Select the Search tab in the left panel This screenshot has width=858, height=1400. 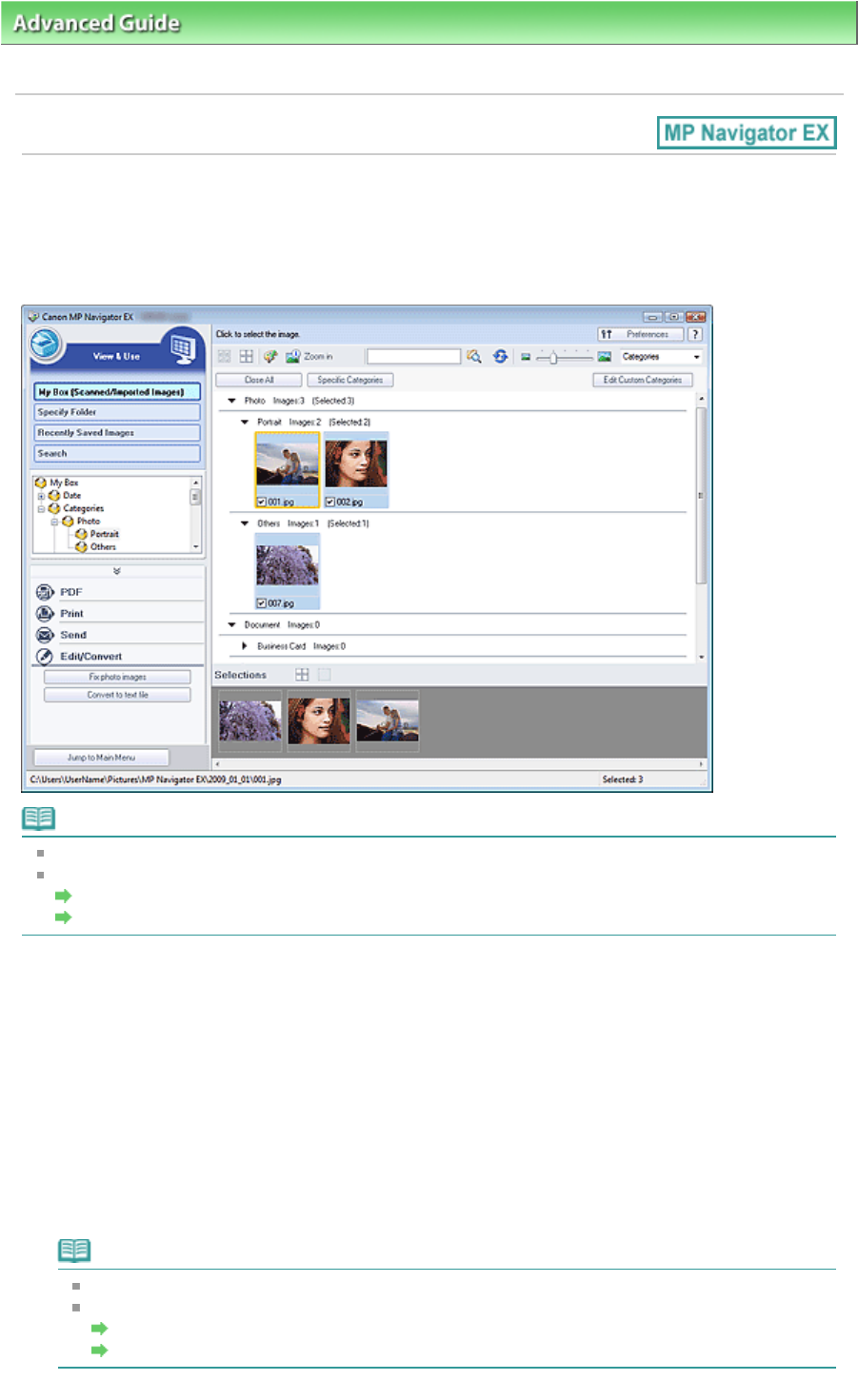[x=117, y=454]
